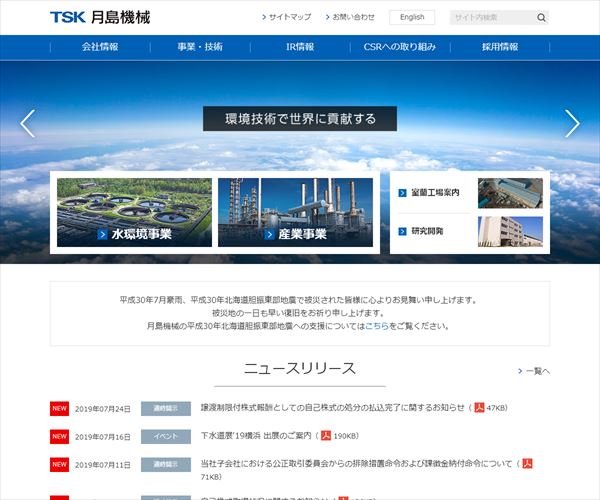Show next slide with right arrow

coord(572,124)
